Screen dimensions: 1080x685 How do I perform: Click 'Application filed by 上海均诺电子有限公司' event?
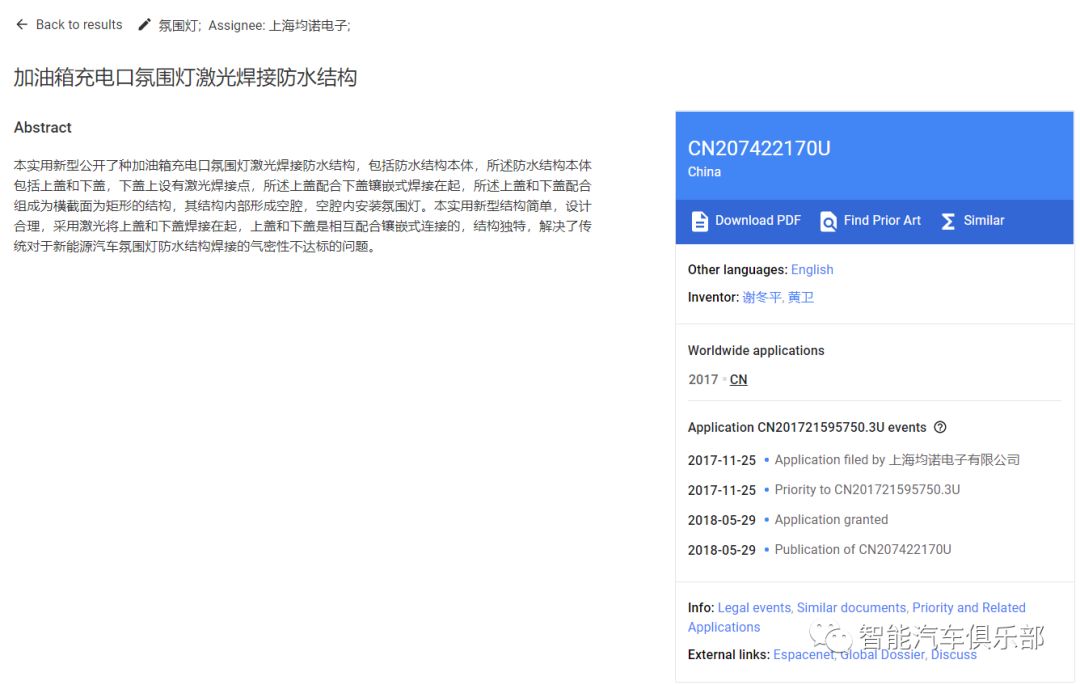[x=897, y=460]
